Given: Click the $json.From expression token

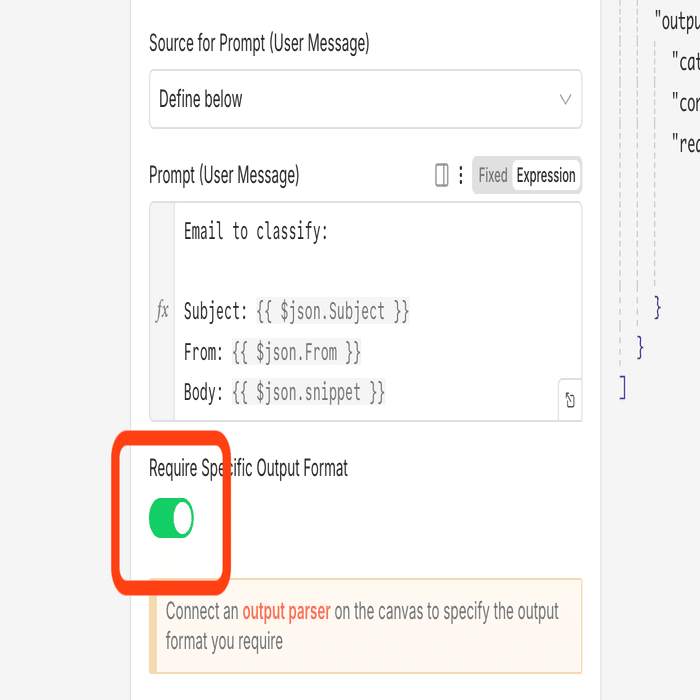Looking at the screenshot, I should (x=296, y=352).
